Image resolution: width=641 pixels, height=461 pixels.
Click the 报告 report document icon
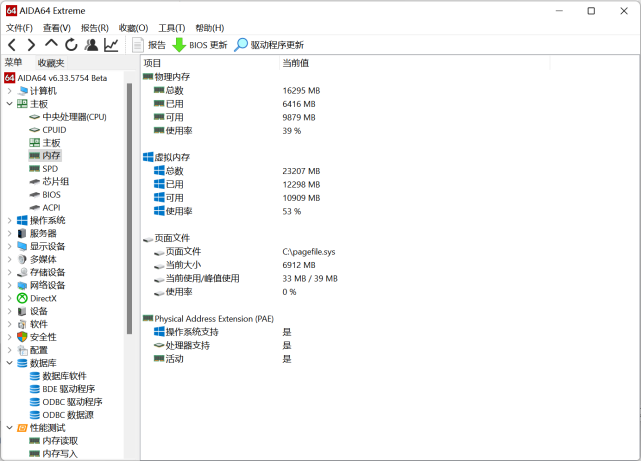pyautogui.click(x=138, y=45)
